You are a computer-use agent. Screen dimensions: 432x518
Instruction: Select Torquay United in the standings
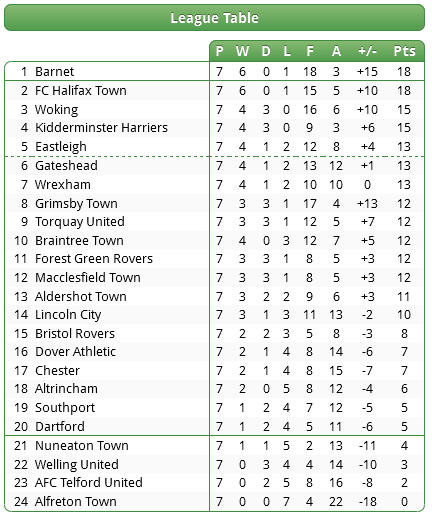coord(80,221)
